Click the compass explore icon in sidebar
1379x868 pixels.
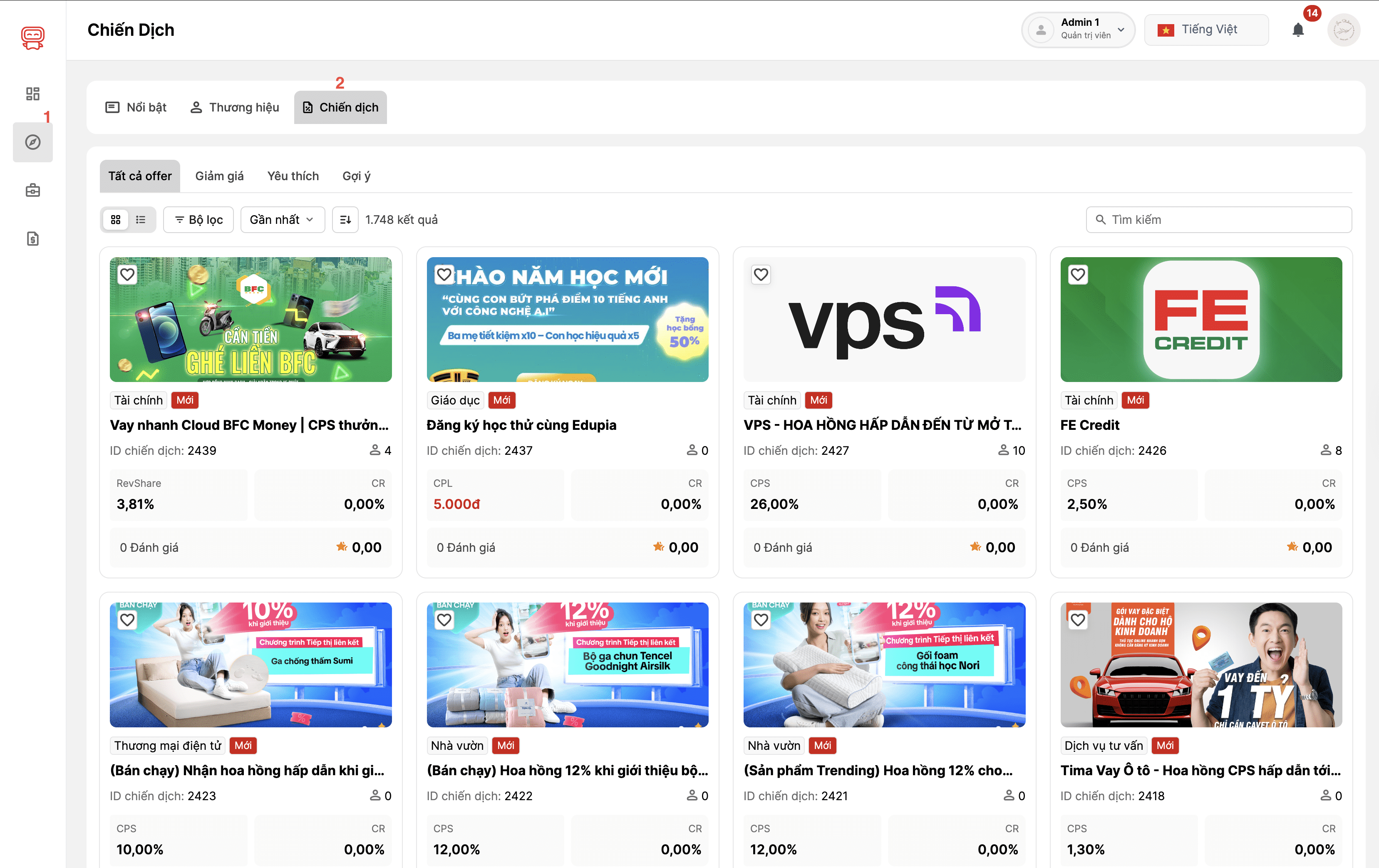32,142
